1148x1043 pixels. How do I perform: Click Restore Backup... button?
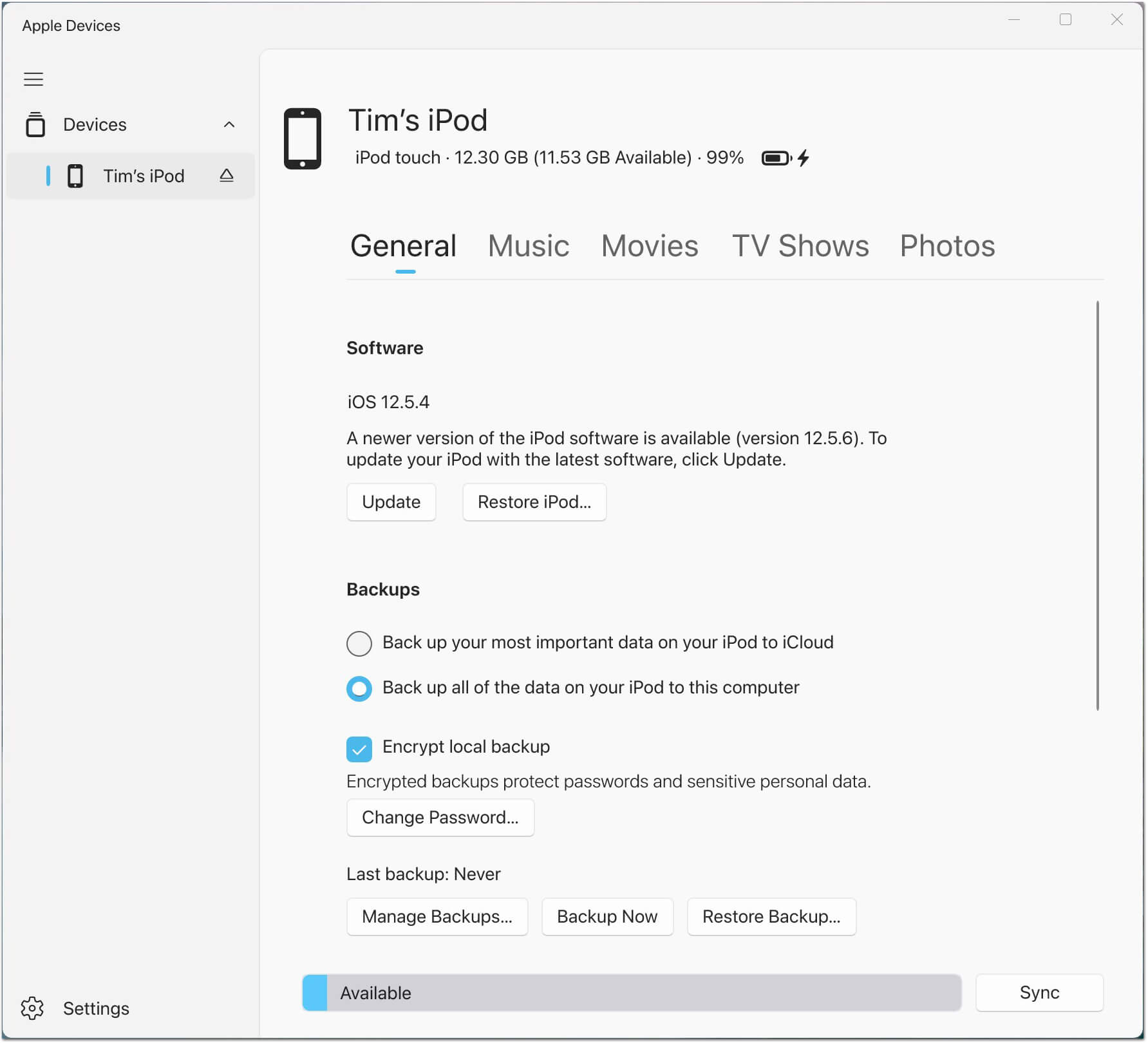771,917
